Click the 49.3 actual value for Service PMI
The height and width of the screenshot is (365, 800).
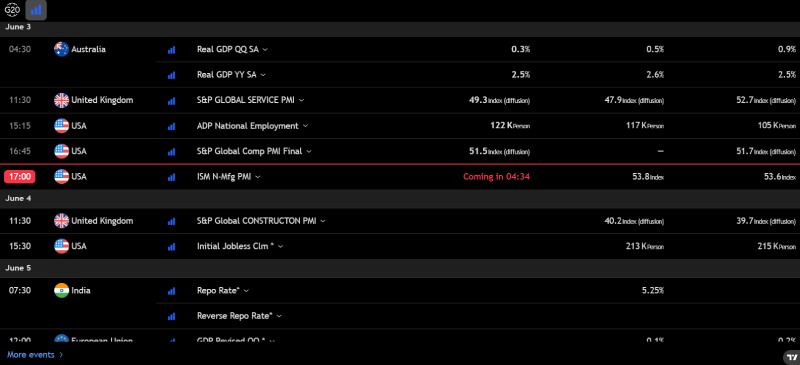499,101
